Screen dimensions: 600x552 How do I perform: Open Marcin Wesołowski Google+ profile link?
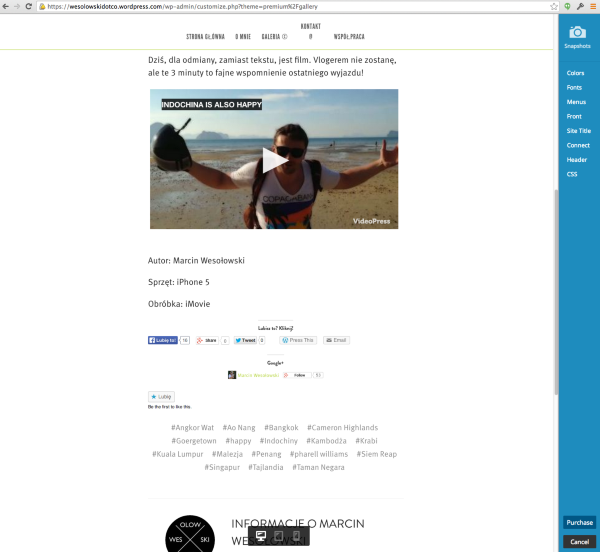coord(258,375)
